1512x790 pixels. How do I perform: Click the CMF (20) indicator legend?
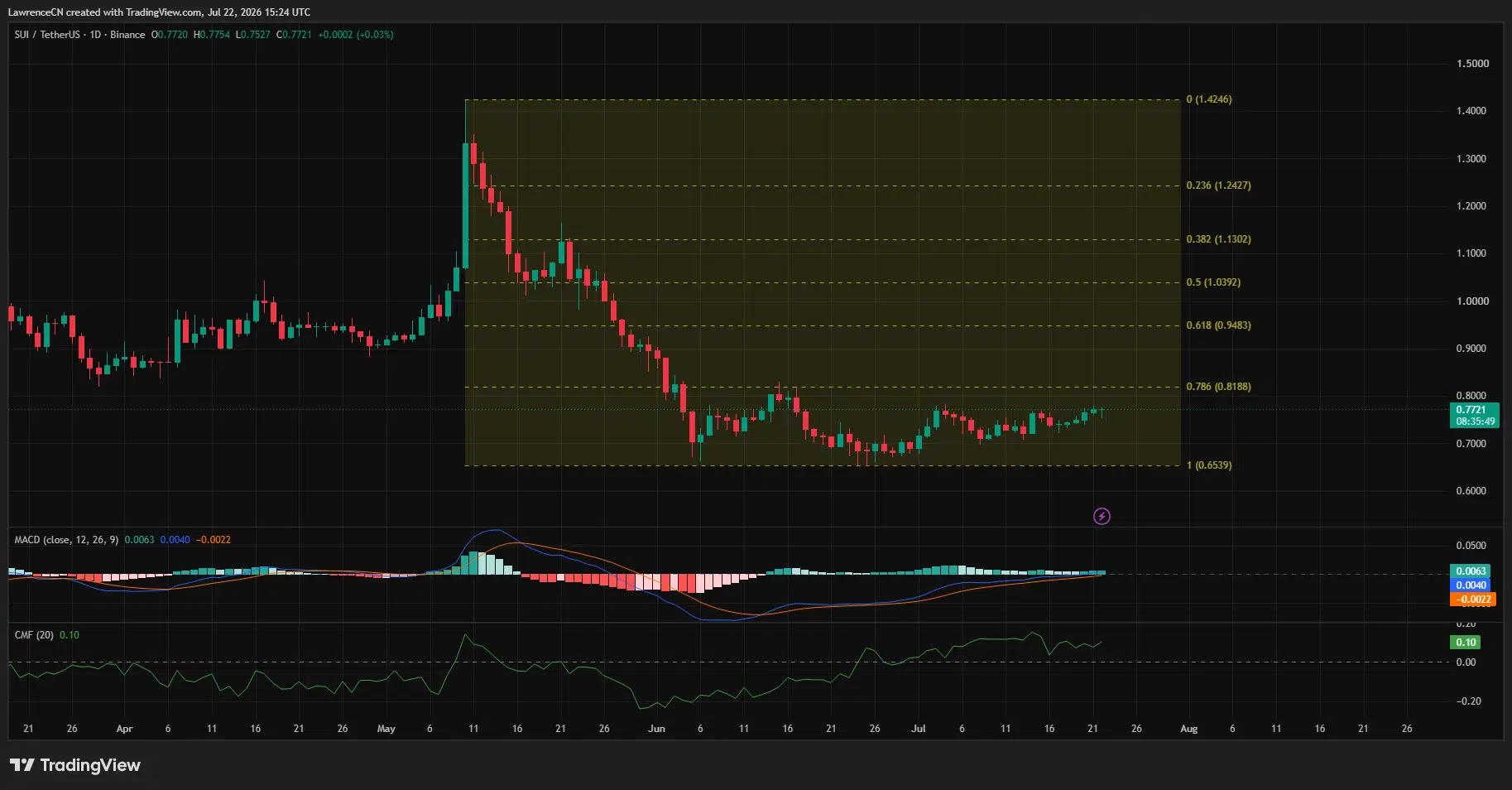click(34, 635)
